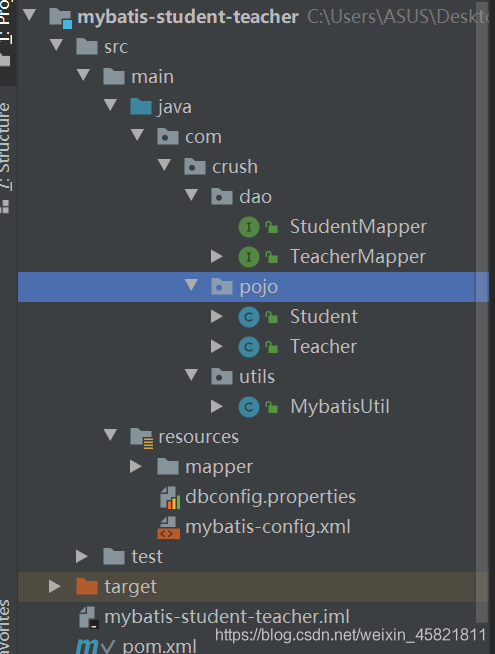Click the mybatis-student-teacher.iml file icon
Viewport: 495px width, 654px height.
(89, 618)
